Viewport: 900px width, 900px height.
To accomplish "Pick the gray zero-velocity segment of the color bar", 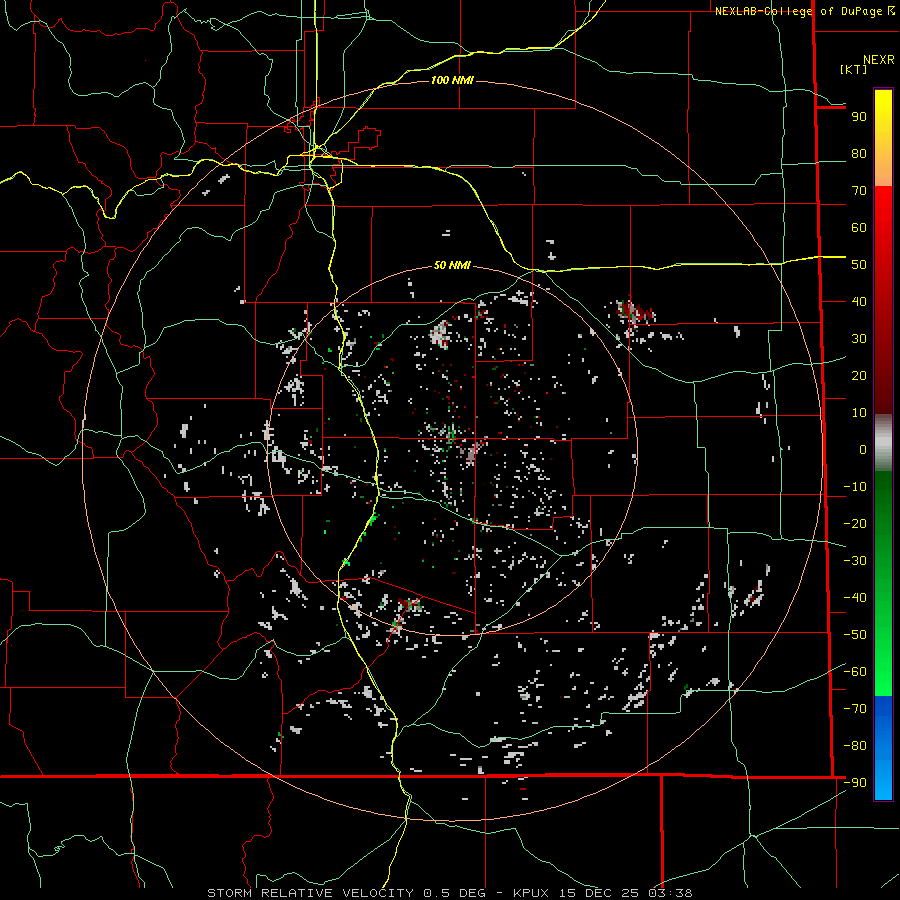I will click(x=883, y=442).
